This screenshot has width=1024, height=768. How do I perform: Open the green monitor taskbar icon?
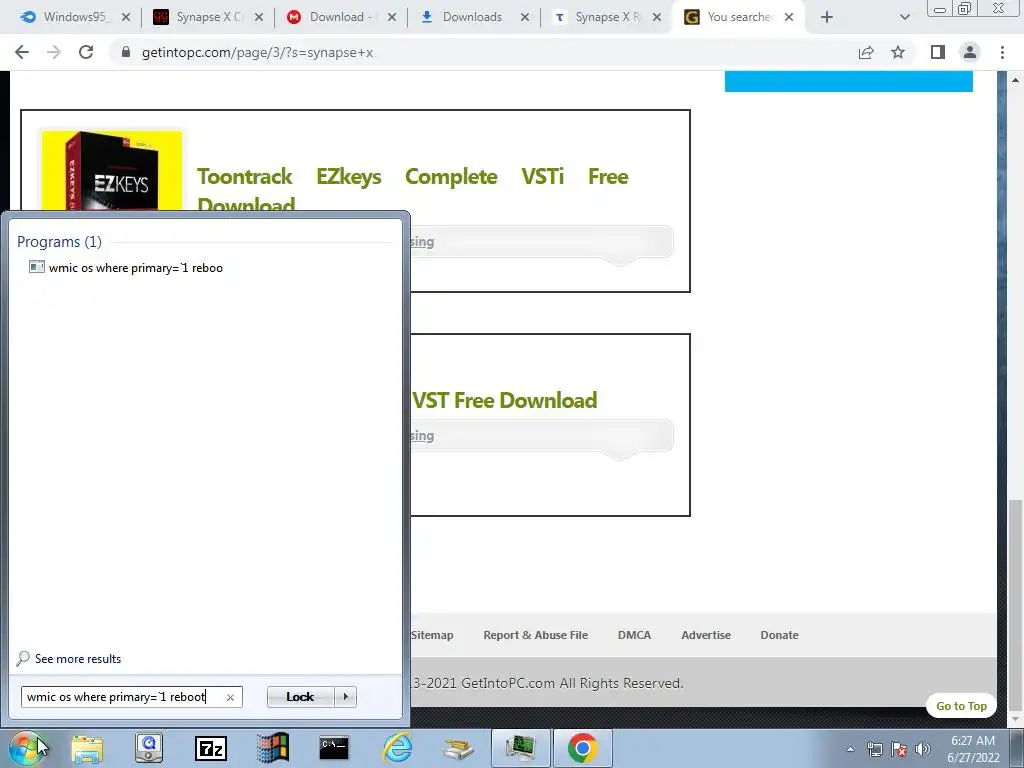520,748
